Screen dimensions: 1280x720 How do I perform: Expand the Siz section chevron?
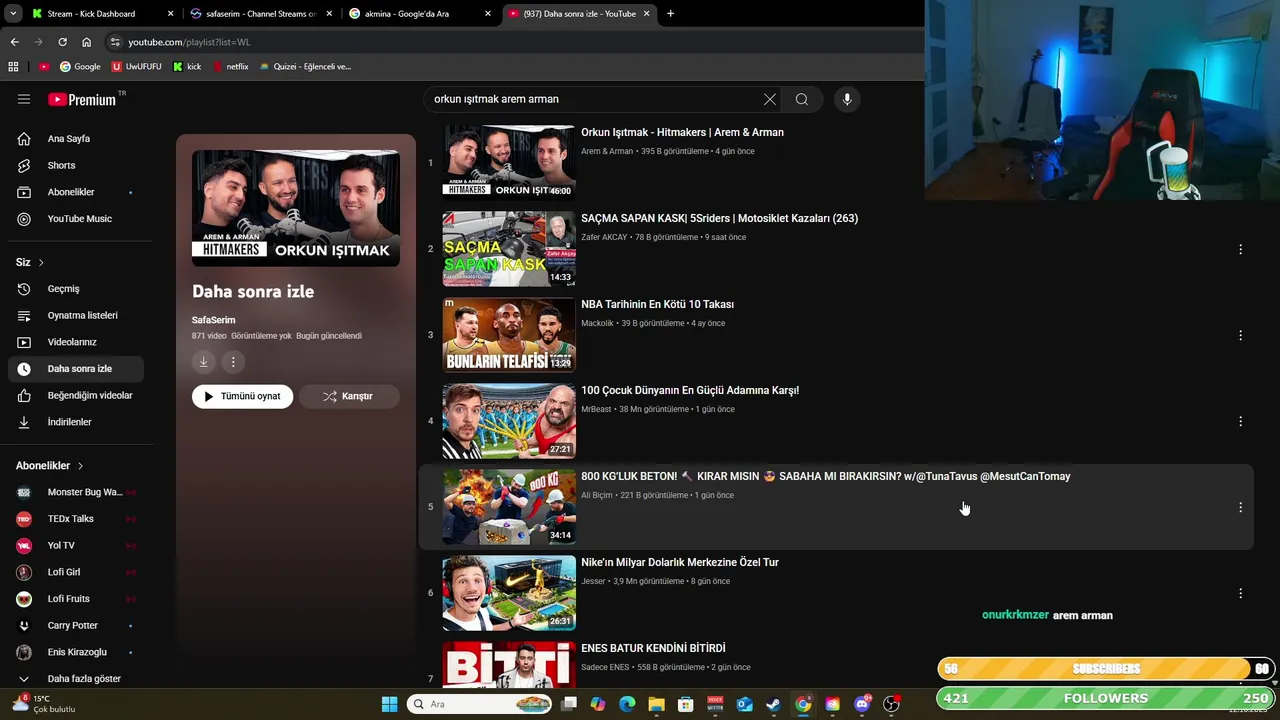pos(41,262)
